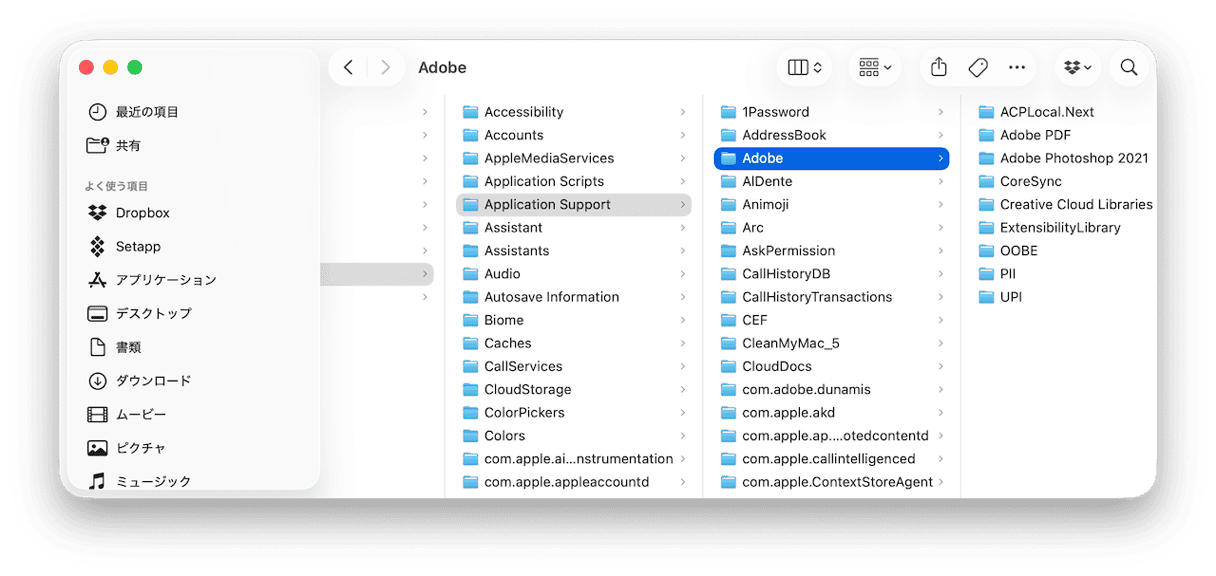Screen dimensions: 1216x576
Task: Open Spotlight search via the magnifying glass
Action: [1128, 67]
